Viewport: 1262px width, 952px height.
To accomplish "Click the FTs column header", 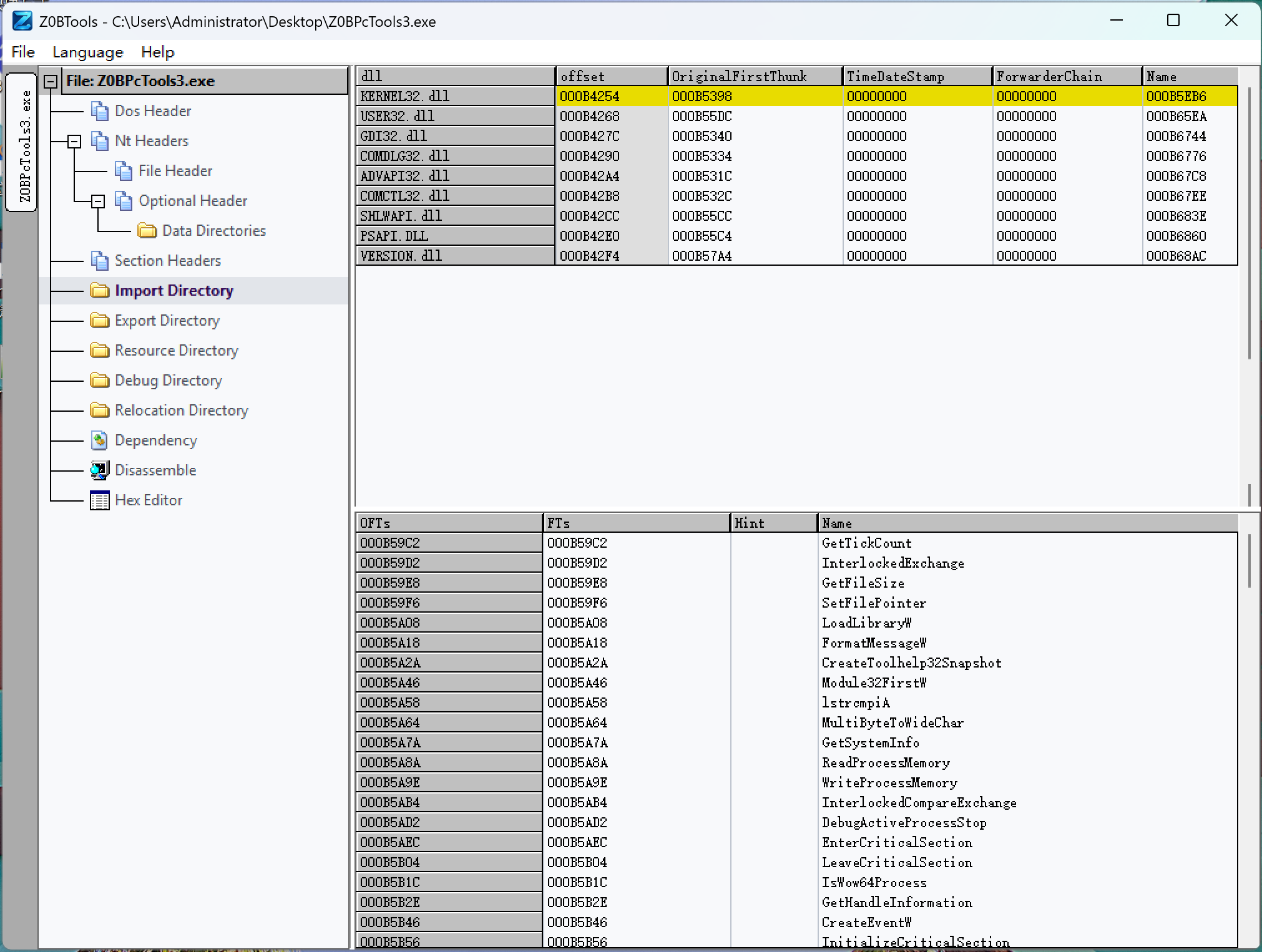I will [x=637, y=523].
